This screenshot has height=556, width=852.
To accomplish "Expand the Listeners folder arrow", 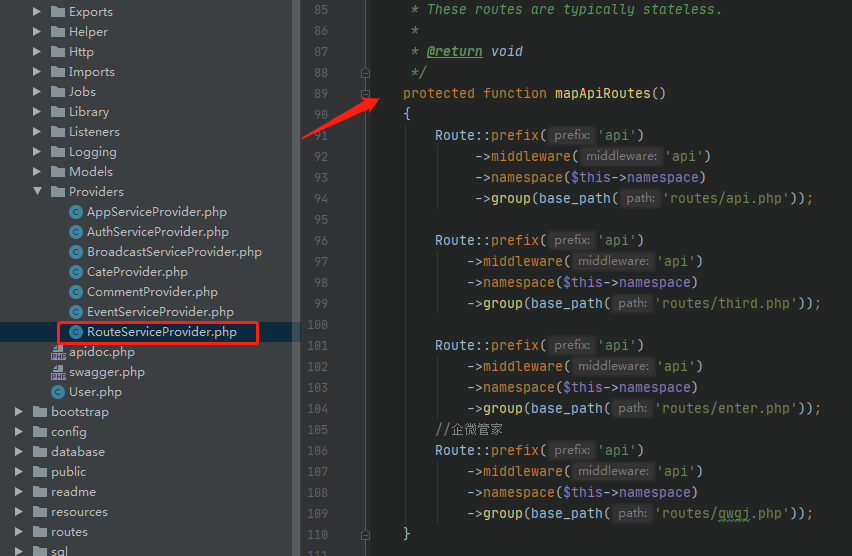I will coord(37,132).
